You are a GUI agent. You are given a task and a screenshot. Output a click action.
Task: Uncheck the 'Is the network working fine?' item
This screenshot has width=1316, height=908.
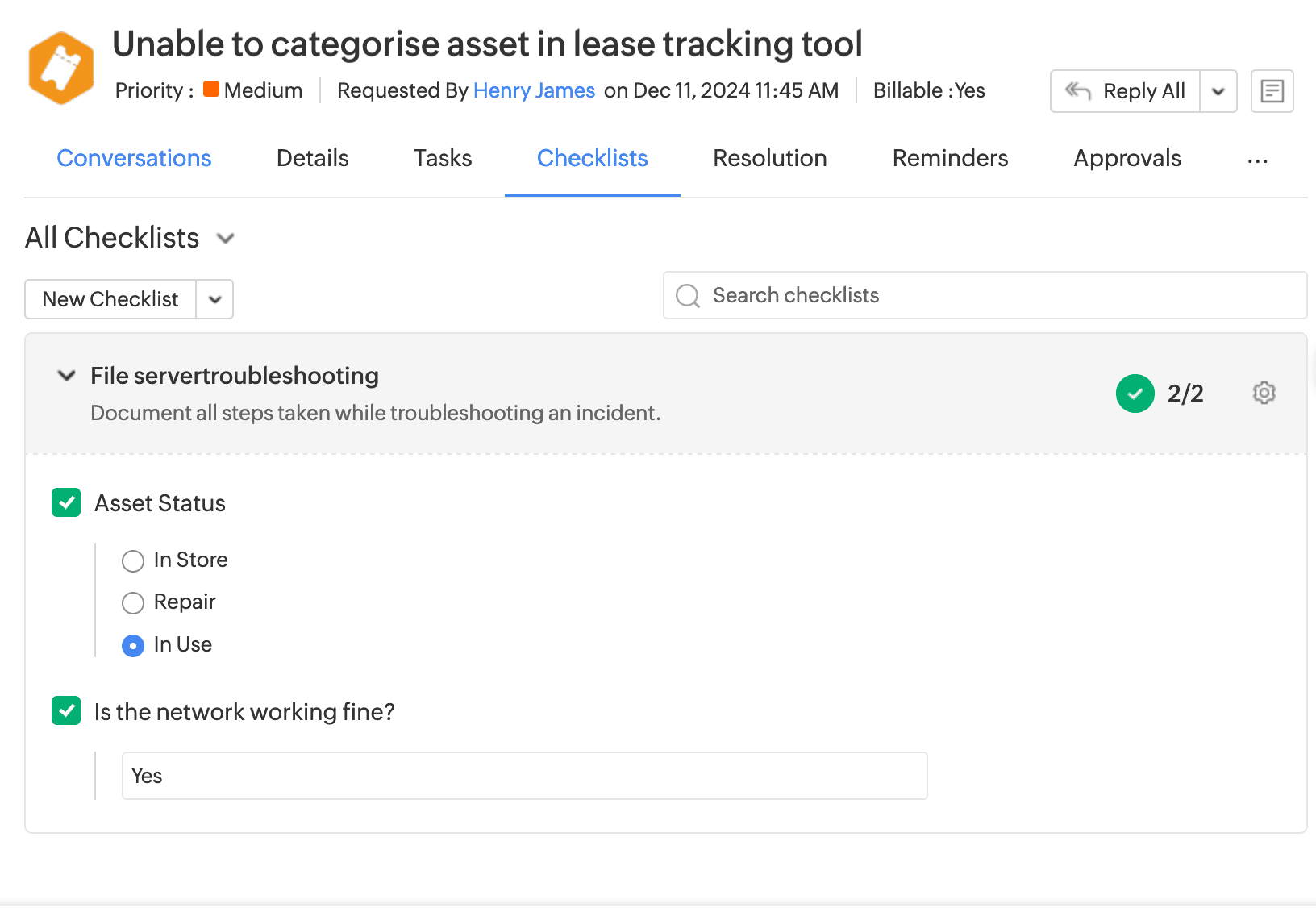point(66,711)
